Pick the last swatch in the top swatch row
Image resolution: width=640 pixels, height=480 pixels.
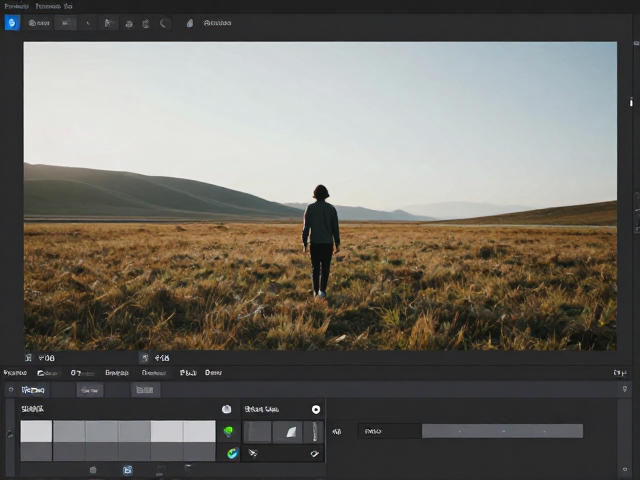click(199, 431)
